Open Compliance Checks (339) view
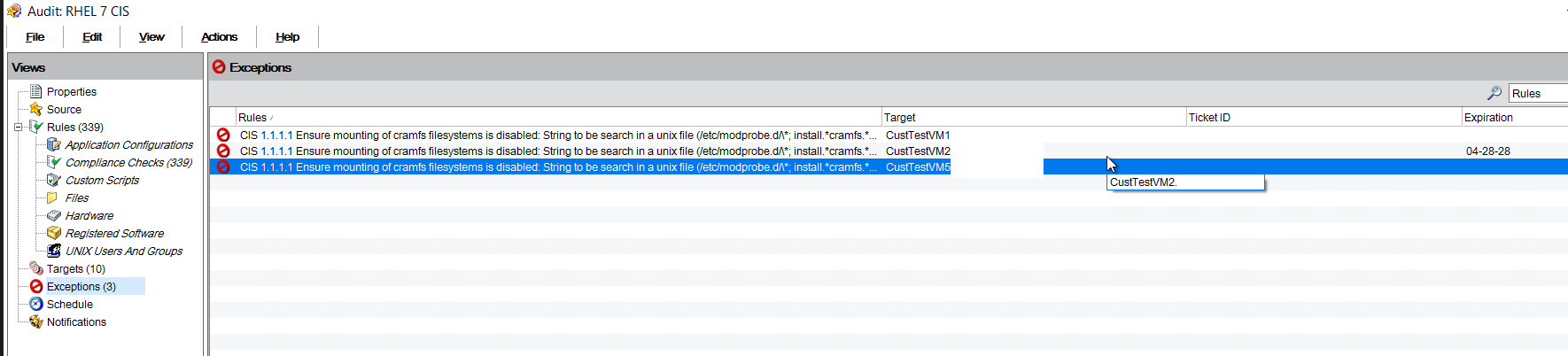The height and width of the screenshot is (356, 1568). (x=129, y=162)
